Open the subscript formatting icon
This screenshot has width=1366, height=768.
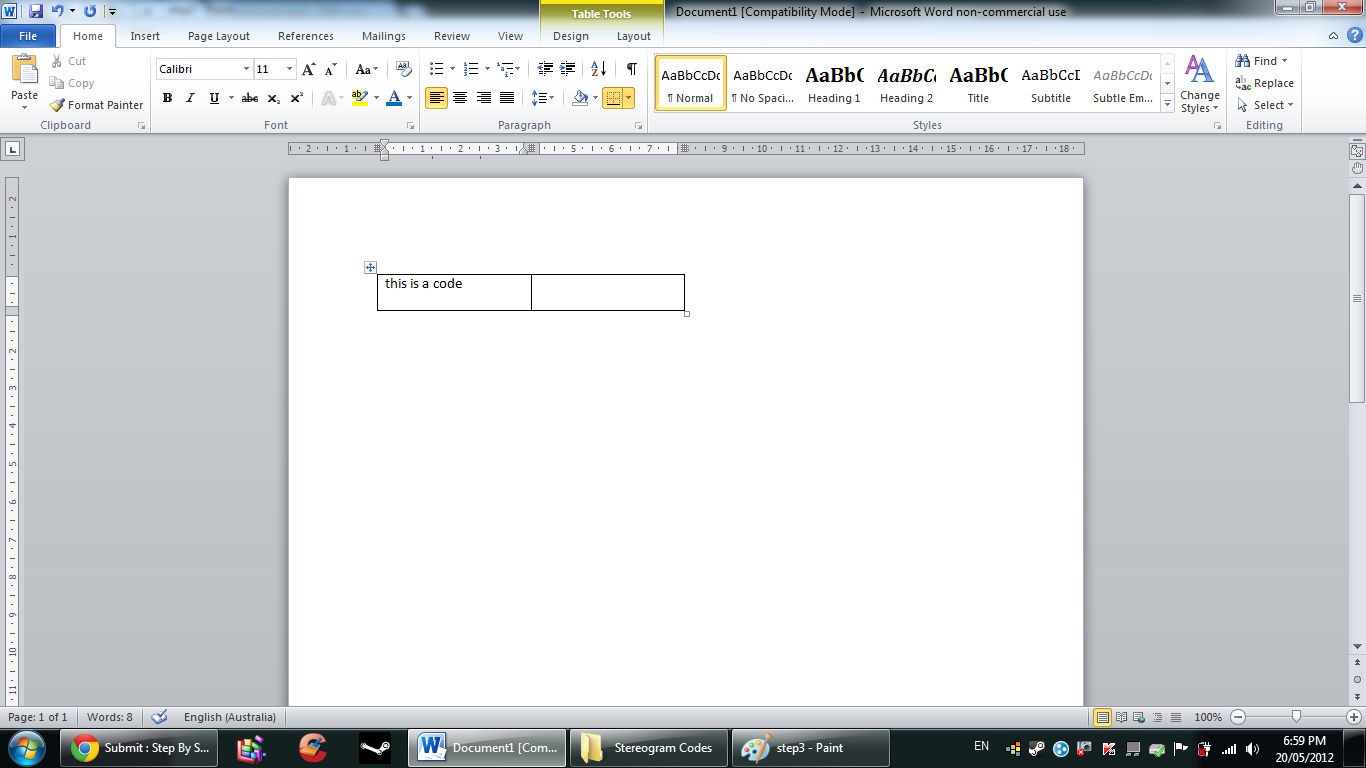click(x=273, y=99)
